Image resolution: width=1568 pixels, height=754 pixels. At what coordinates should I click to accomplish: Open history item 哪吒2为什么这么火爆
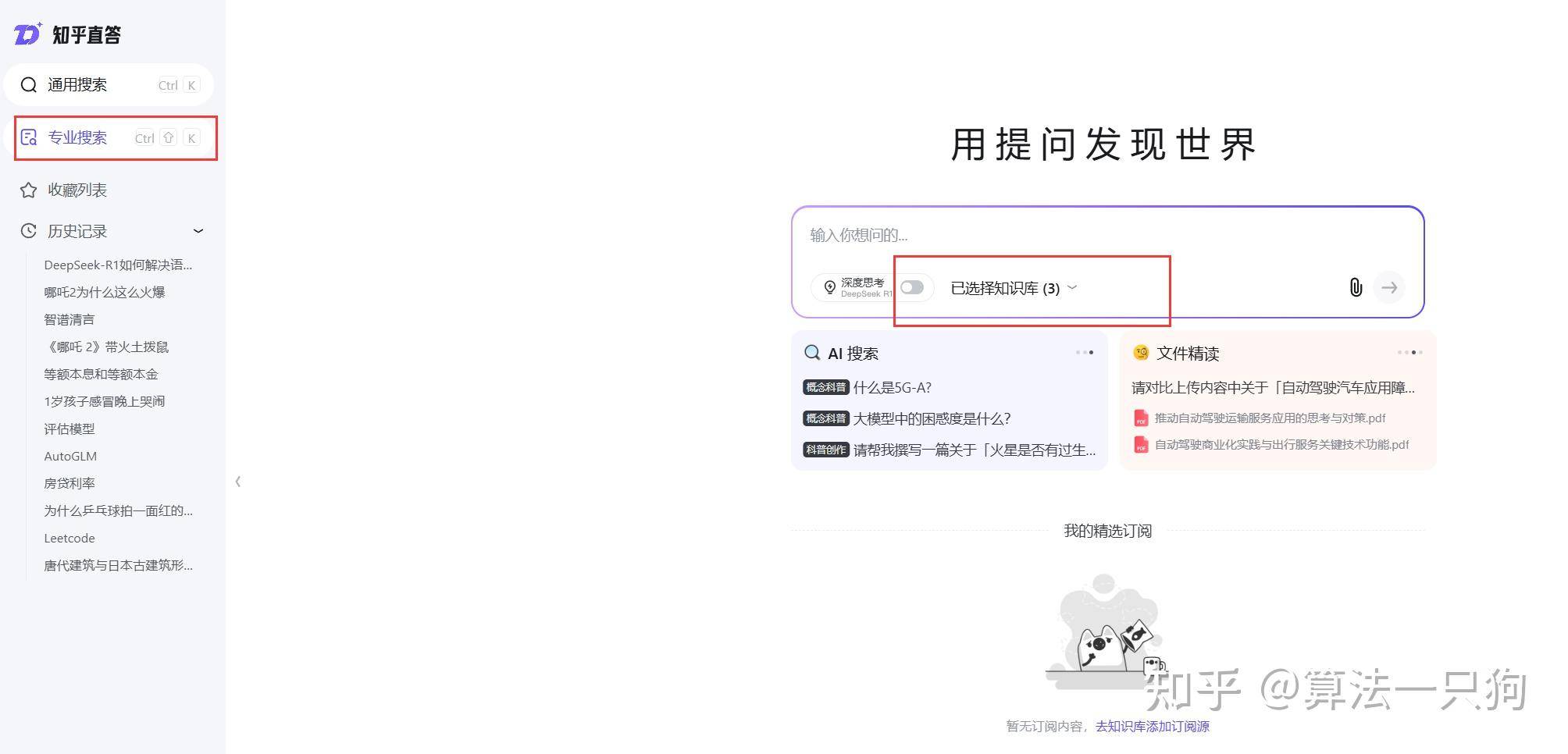105,292
